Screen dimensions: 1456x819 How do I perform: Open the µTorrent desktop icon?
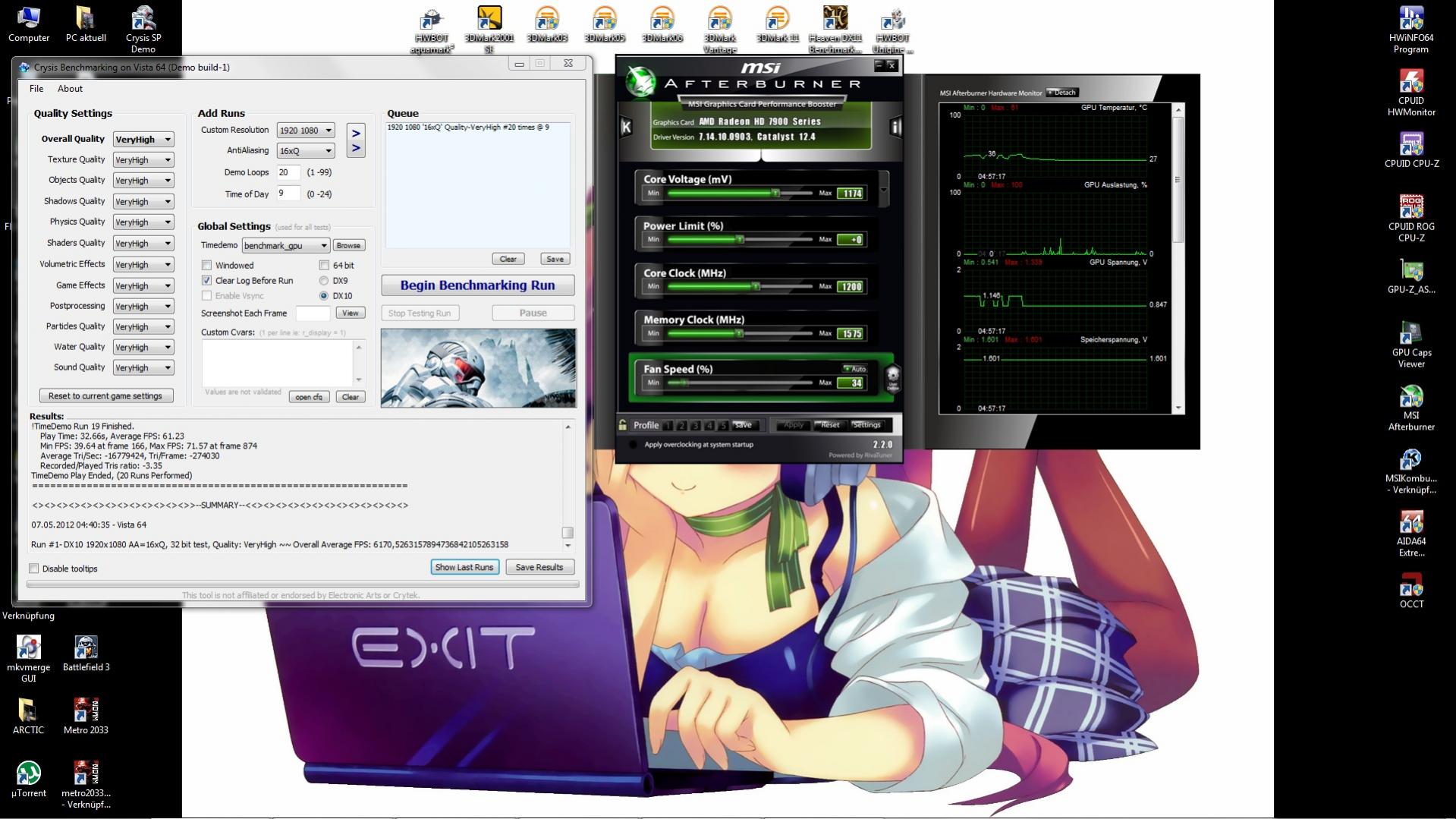point(29,780)
